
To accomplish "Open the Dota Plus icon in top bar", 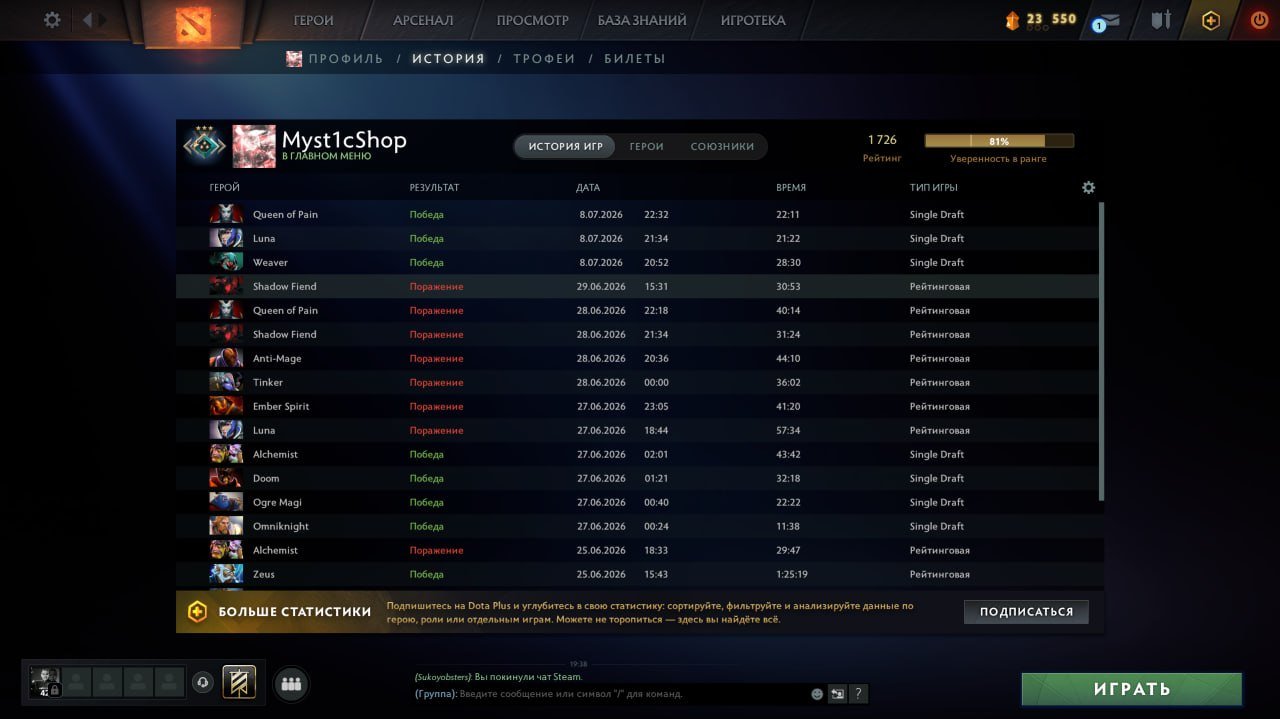I will tap(1211, 20).
